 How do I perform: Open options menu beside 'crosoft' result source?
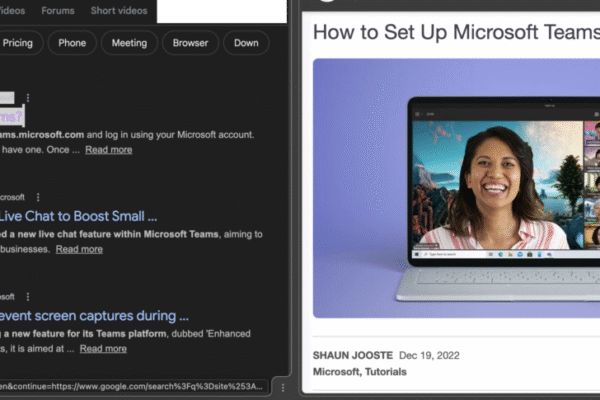(x=38, y=197)
